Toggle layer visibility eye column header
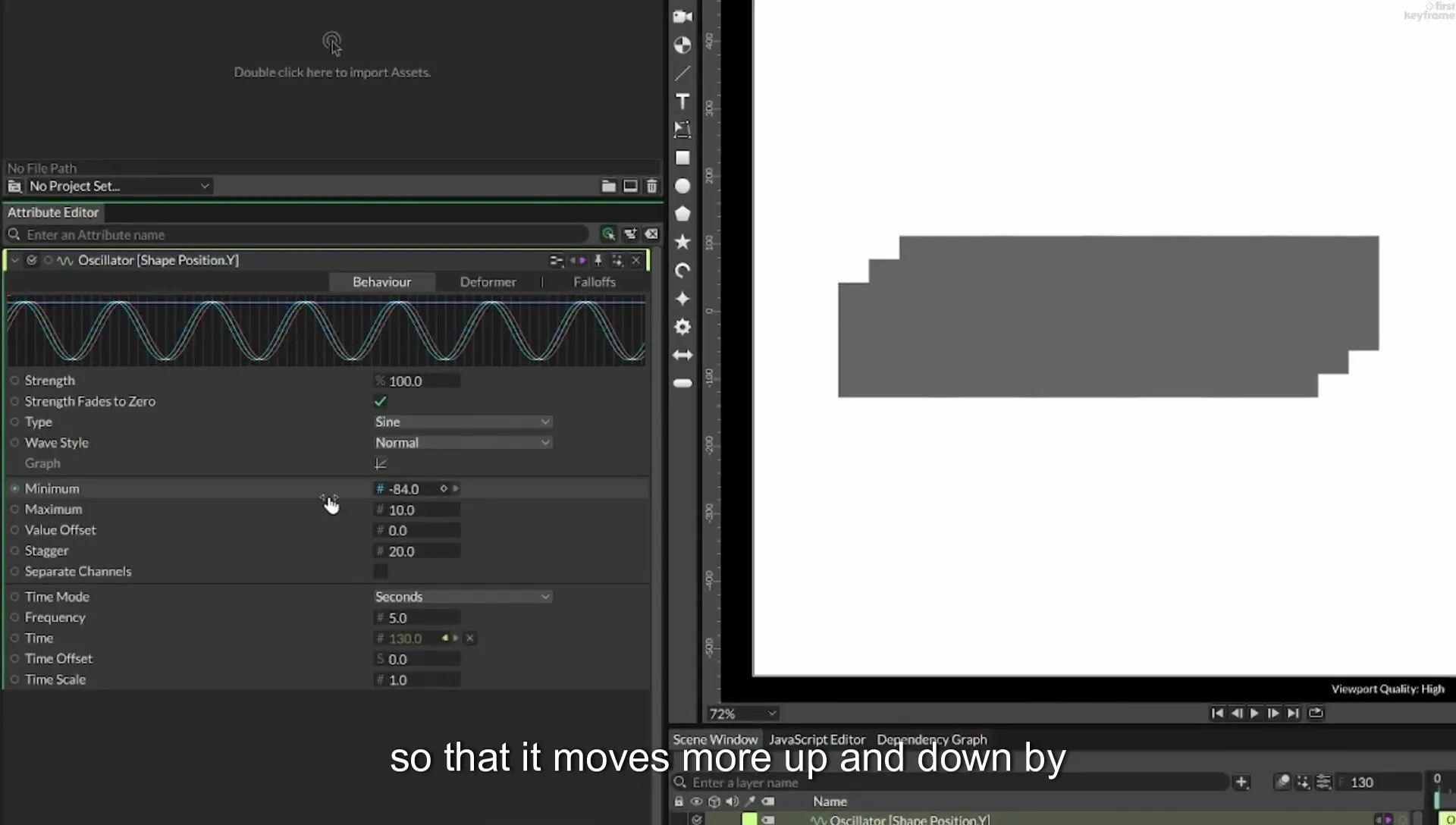Viewport: 1456px width, 825px height. pyautogui.click(x=696, y=801)
